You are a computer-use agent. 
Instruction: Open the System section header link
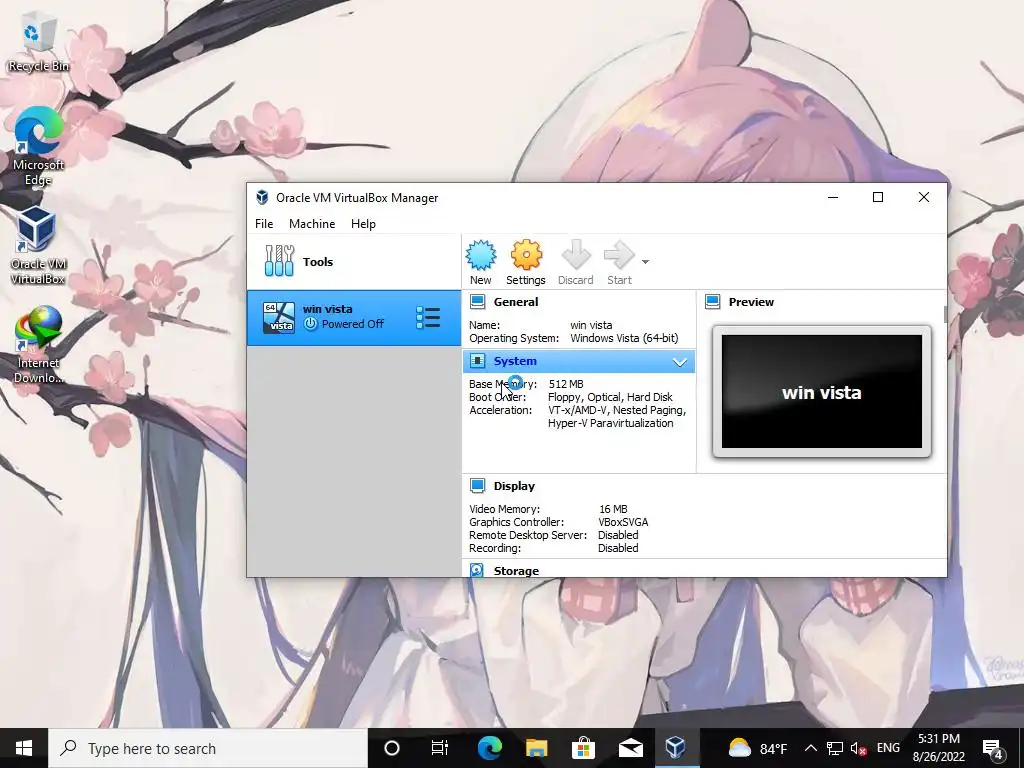pos(515,360)
